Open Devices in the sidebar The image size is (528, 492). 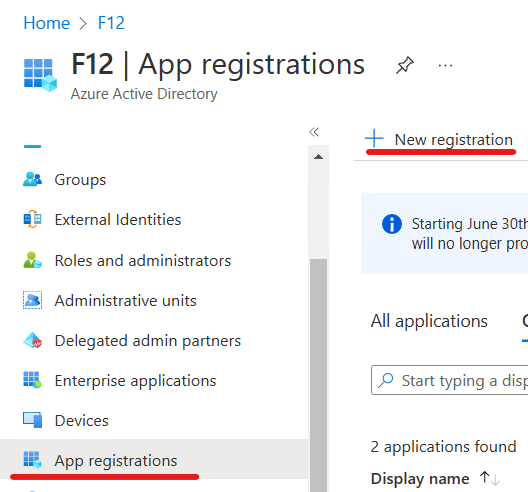point(81,421)
